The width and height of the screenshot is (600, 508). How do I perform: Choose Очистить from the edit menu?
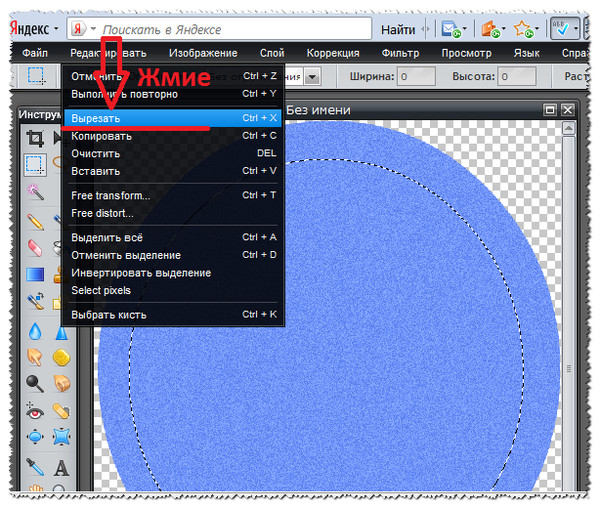pos(173,153)
